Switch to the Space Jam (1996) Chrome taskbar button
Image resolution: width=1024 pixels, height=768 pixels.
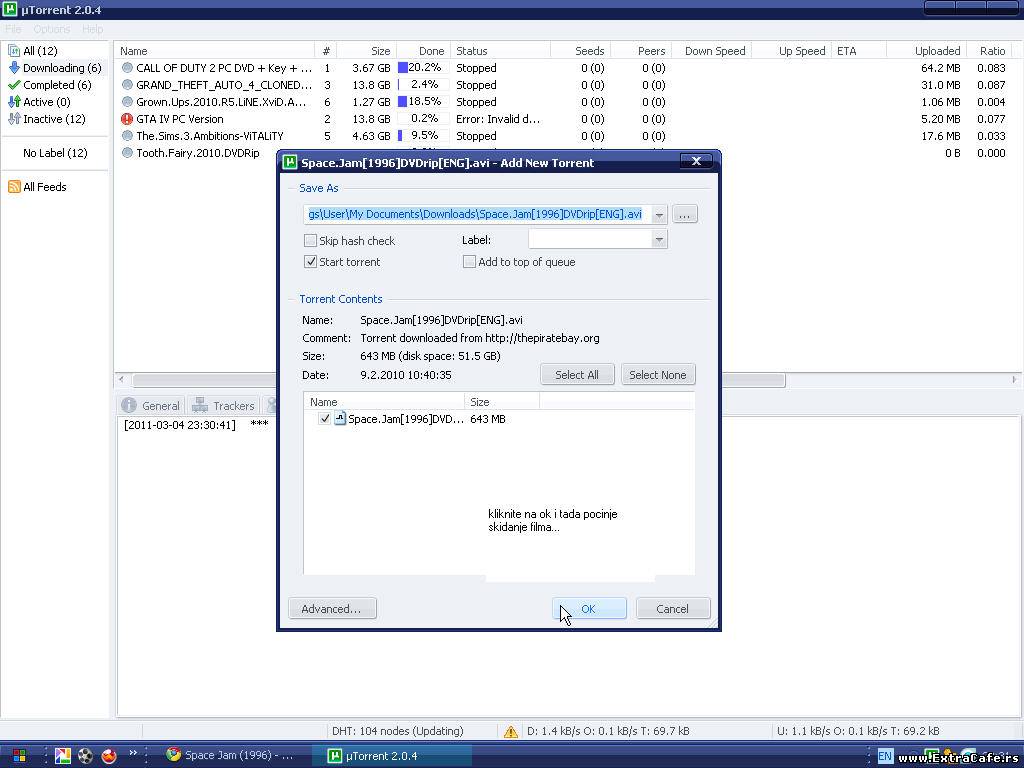[x=230, y=756]
